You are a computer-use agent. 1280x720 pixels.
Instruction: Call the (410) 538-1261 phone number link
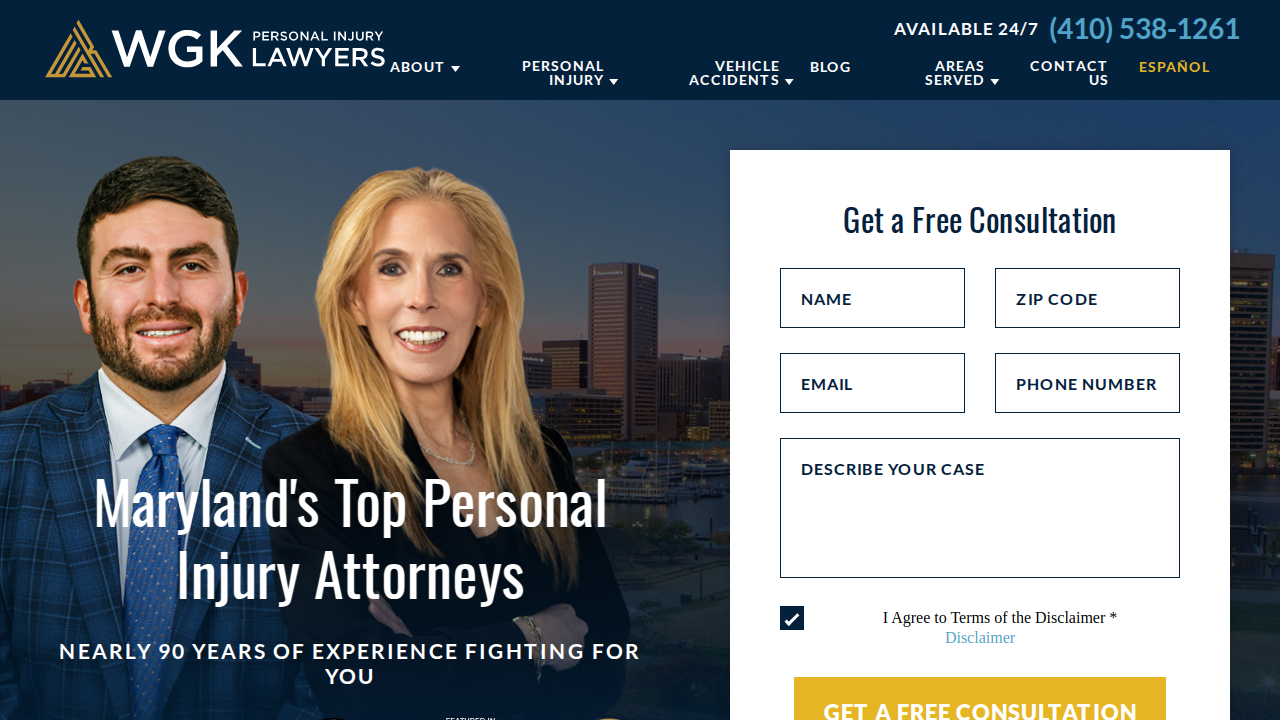1144,29
